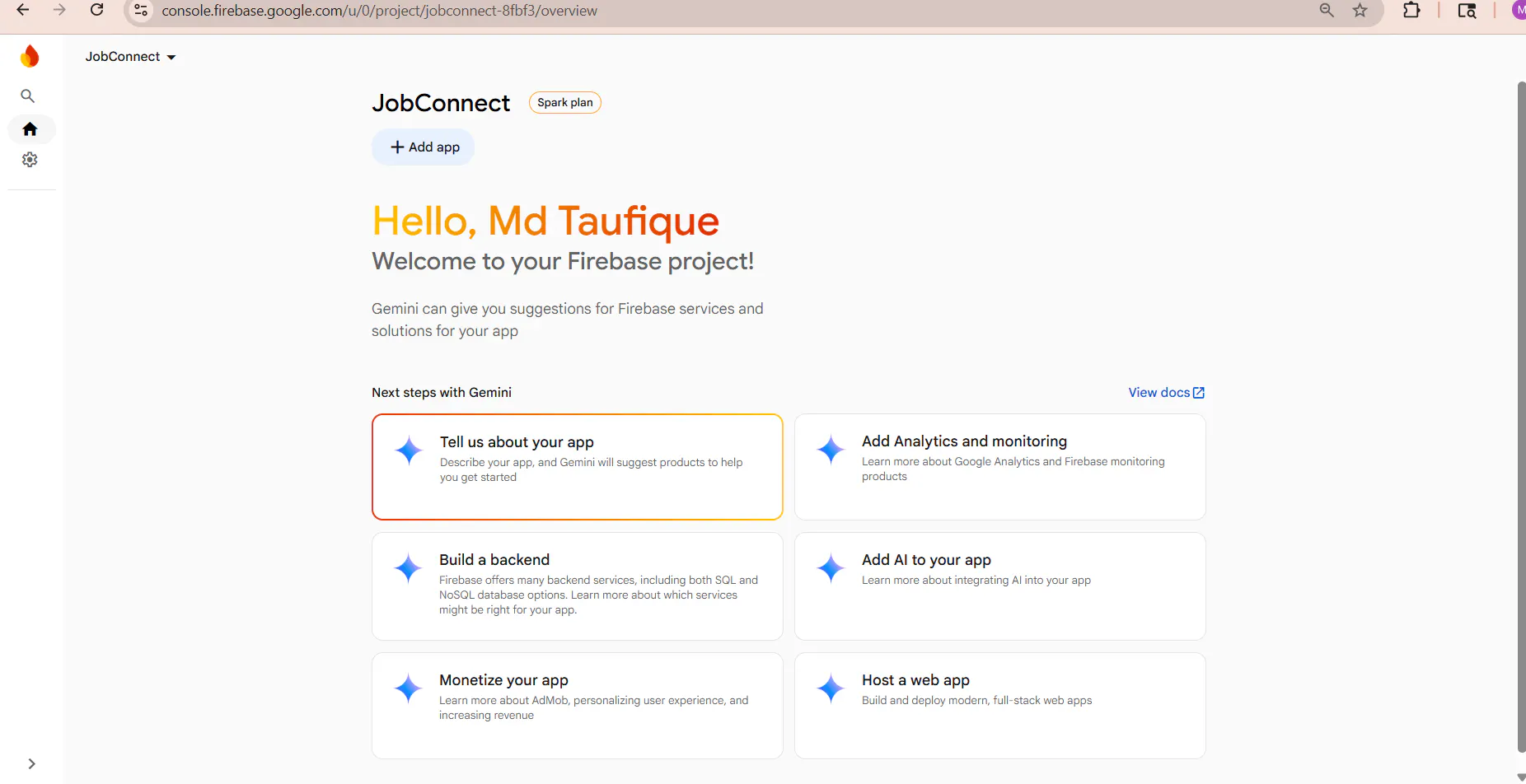Click the site information icon in address bar
This screenshot has width=1526, height=784.
(x=141, y=11)
